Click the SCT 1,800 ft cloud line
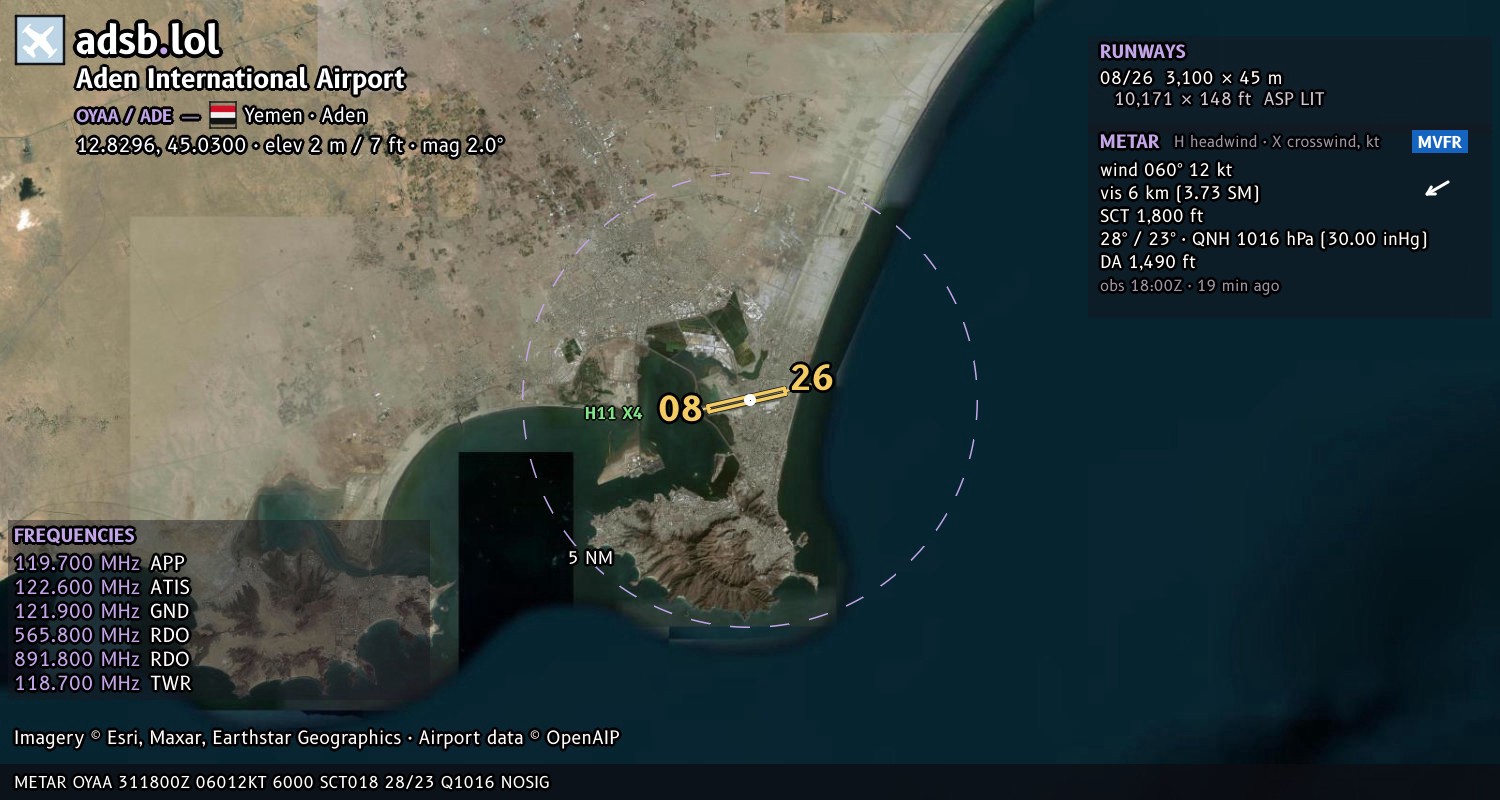This screenshot has height=800, width=1500. click(1151, 216)
